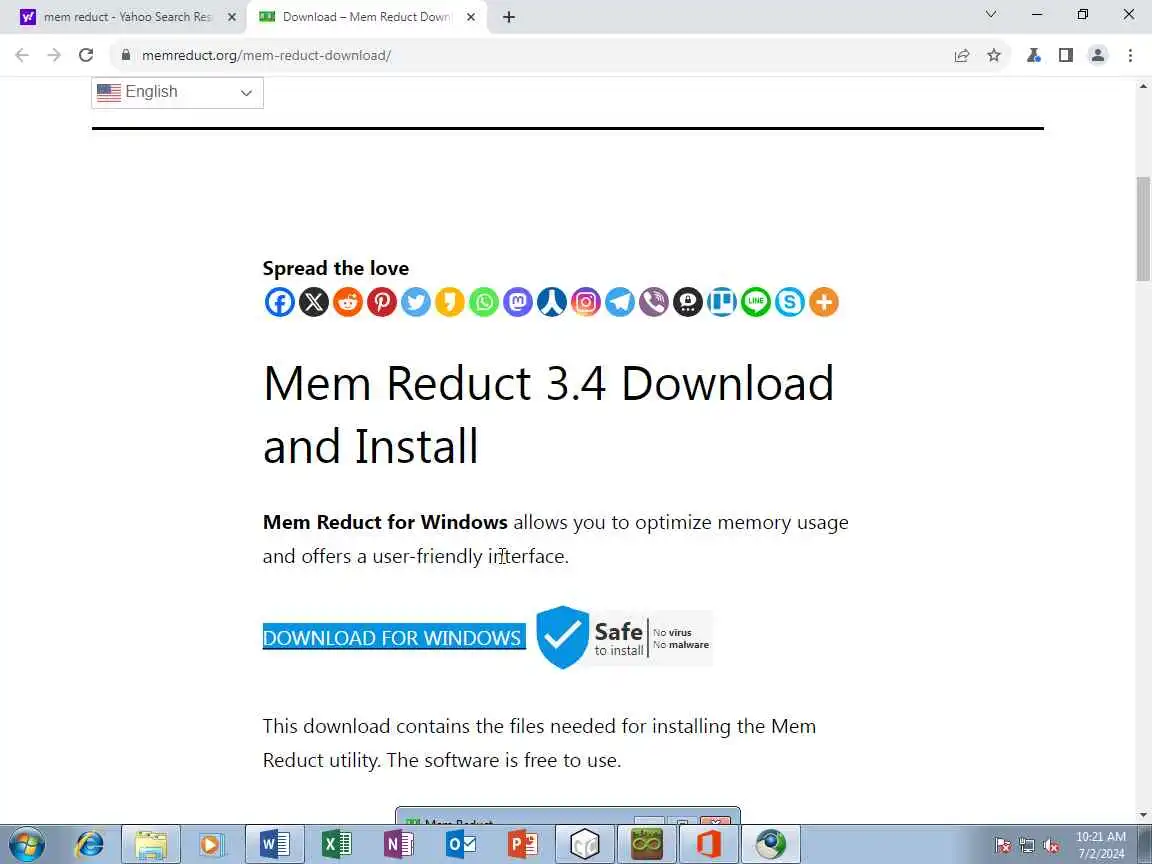This screenshot has width=1152, height=864.
Task: Share through Viber
Action: [654, 302]
